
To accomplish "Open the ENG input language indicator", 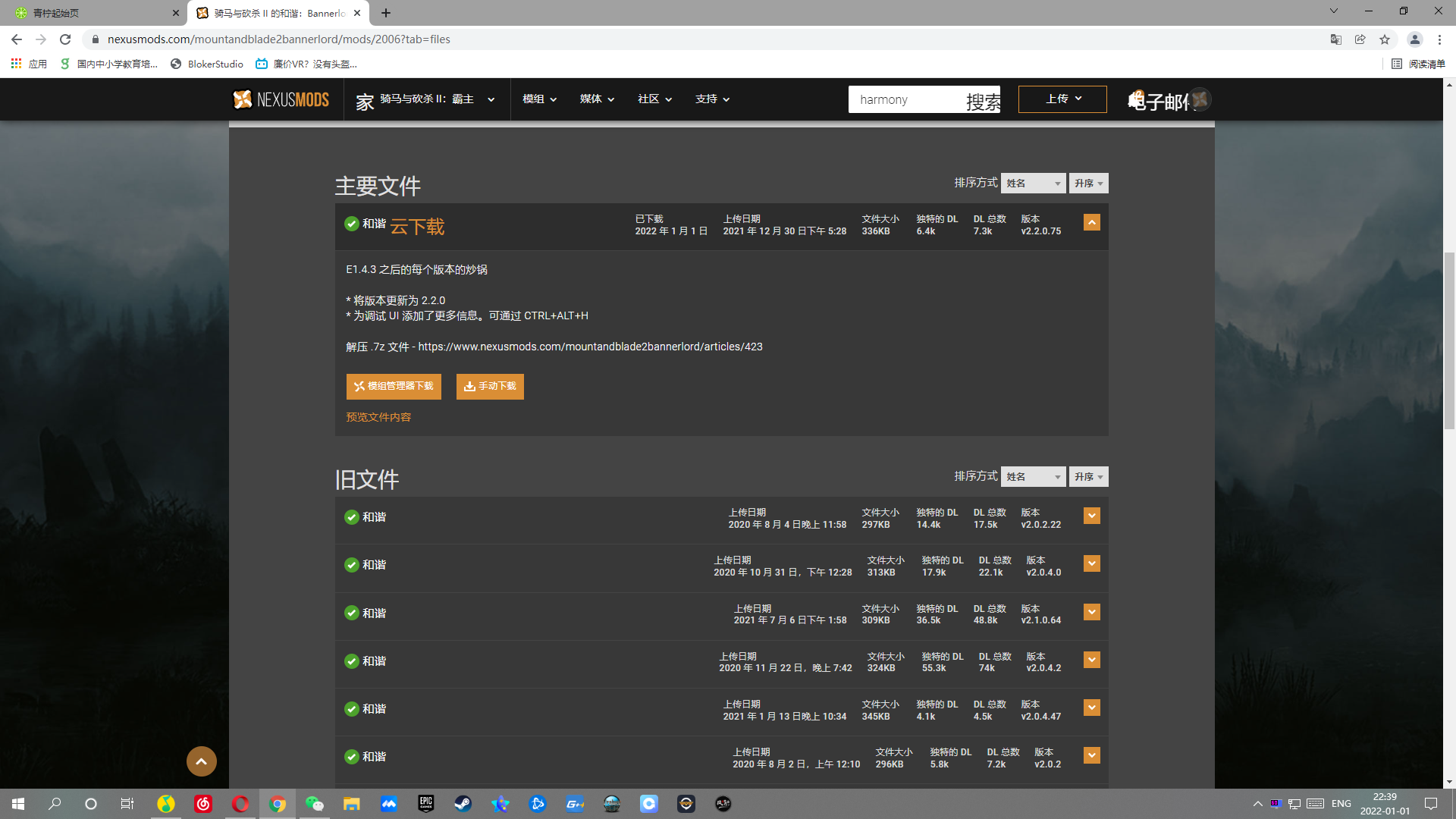I will click(x=1341, y=804).
